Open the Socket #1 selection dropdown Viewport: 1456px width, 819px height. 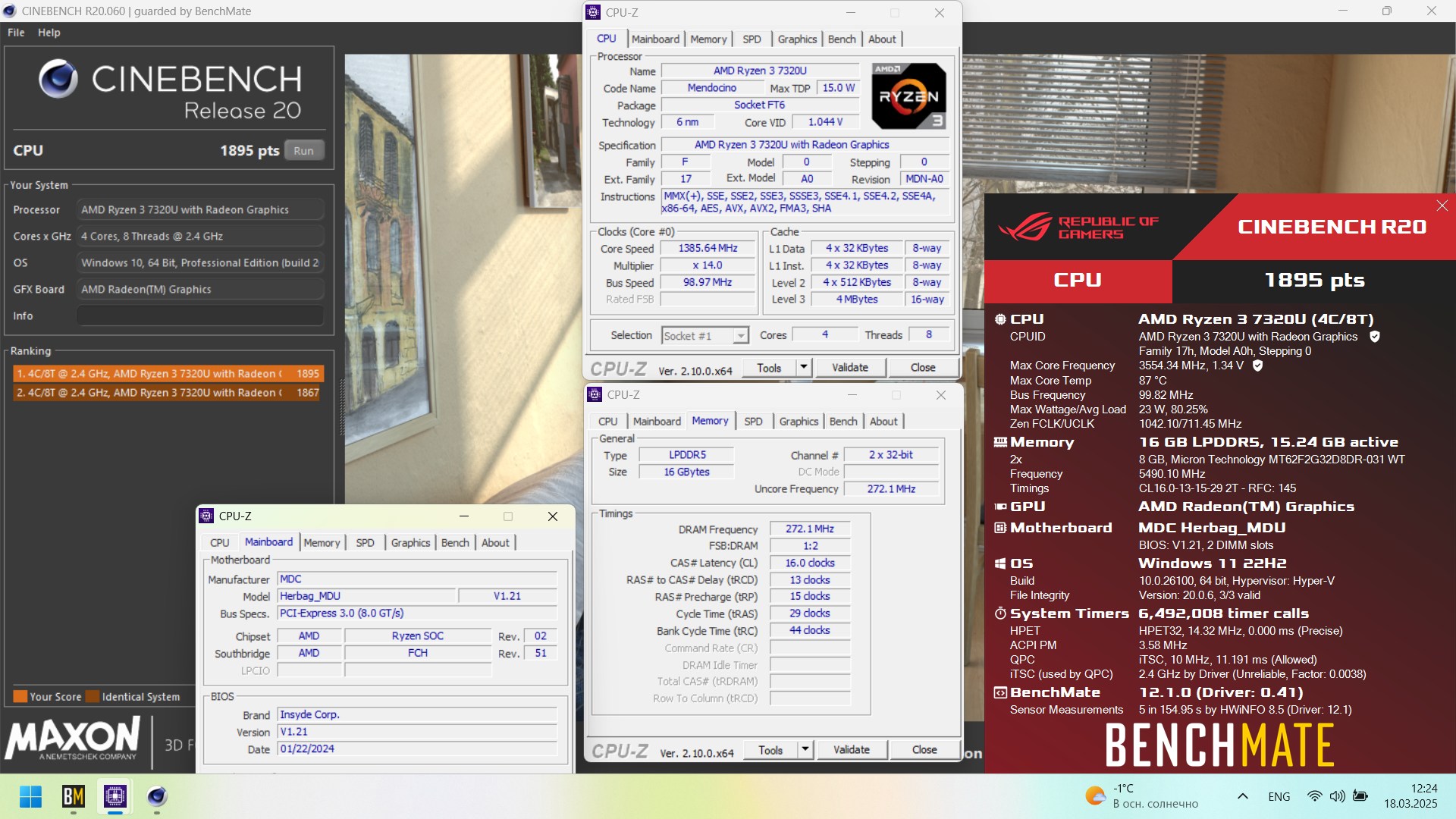705,335
